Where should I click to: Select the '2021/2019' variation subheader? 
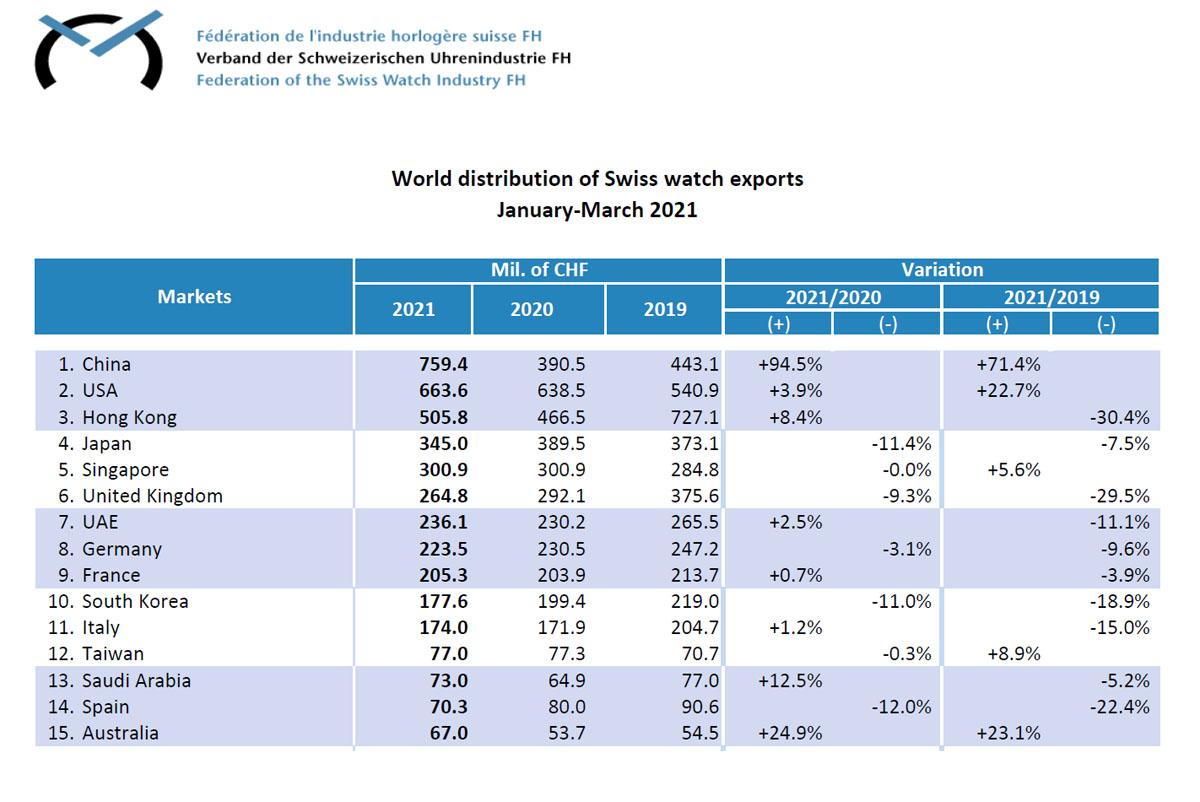point(1050,297)
